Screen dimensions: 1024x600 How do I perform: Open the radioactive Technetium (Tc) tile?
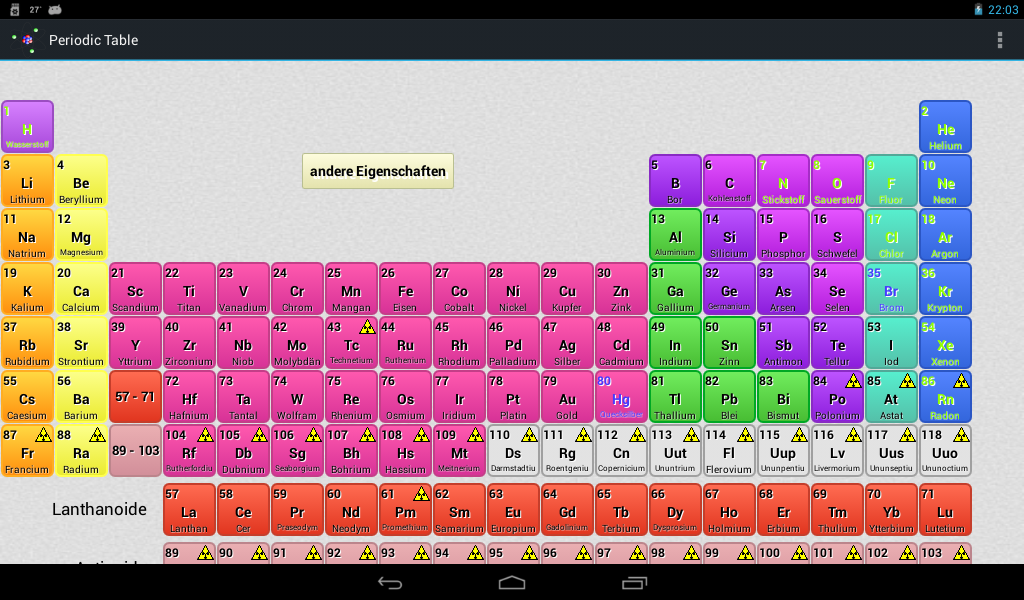[351, 343]
